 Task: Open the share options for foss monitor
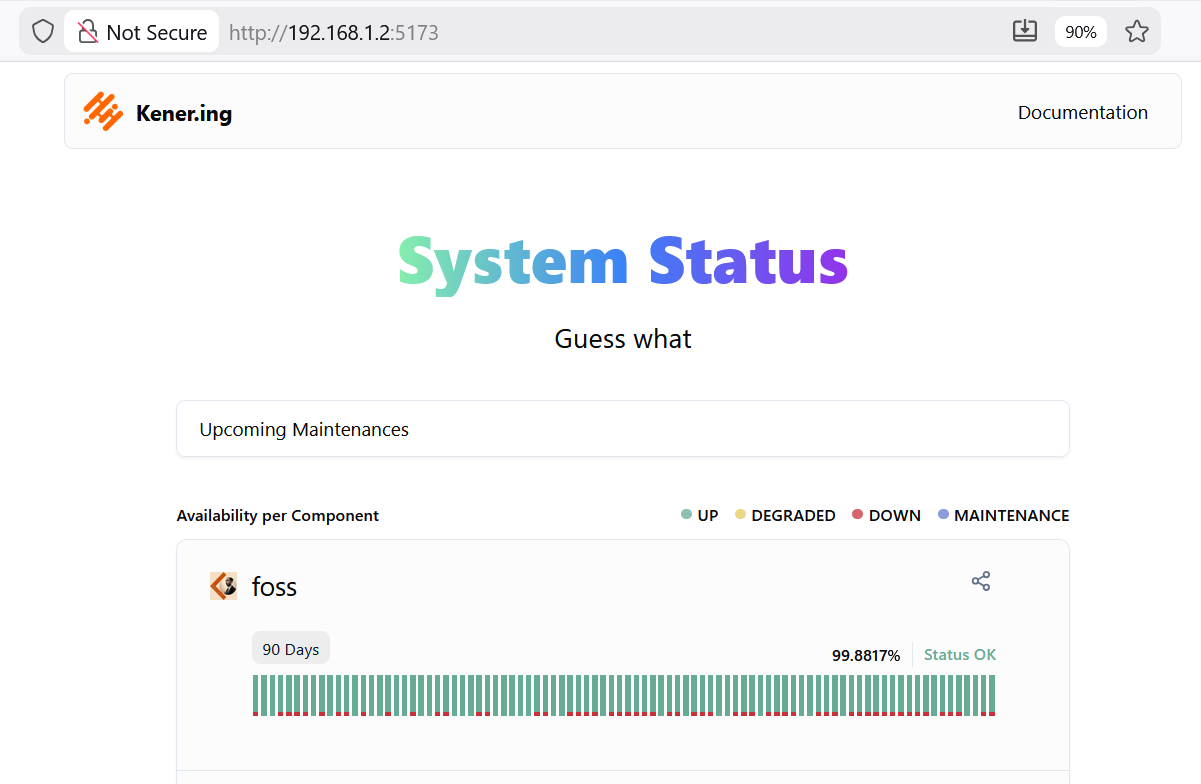click(981, 580)
